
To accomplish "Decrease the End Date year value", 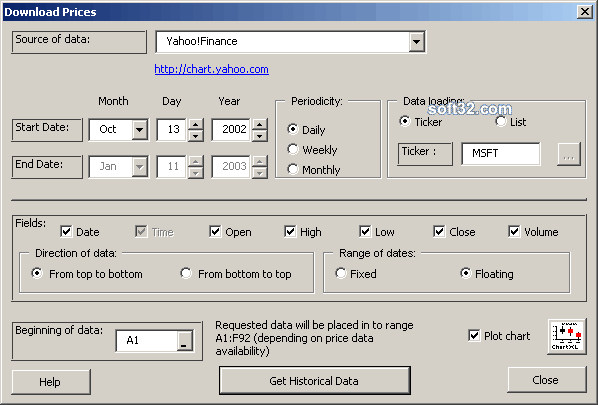I will click(x=259, y=172).
